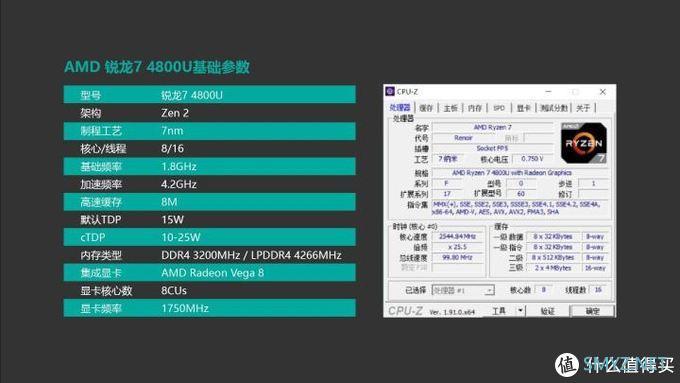This screenshot has height=383, width=680.
Task: Click the code name field showing Renoir
Action: point(463,138)
